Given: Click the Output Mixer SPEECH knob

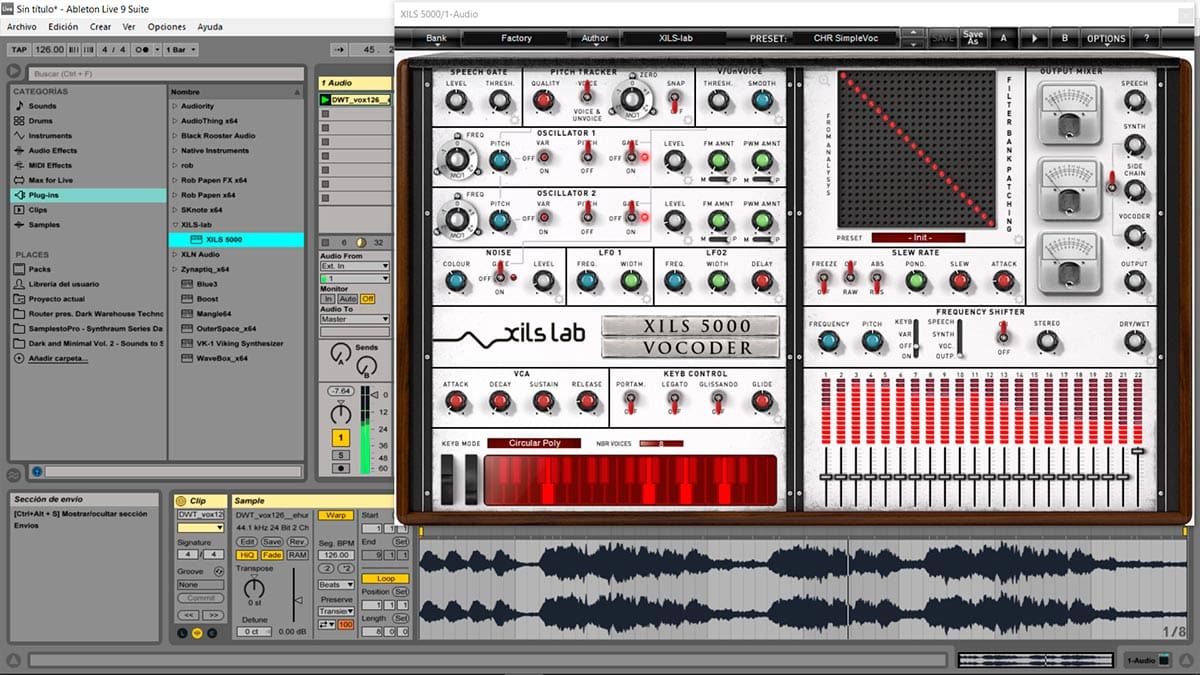Looking at the screenshot, I should point(1134,101).
